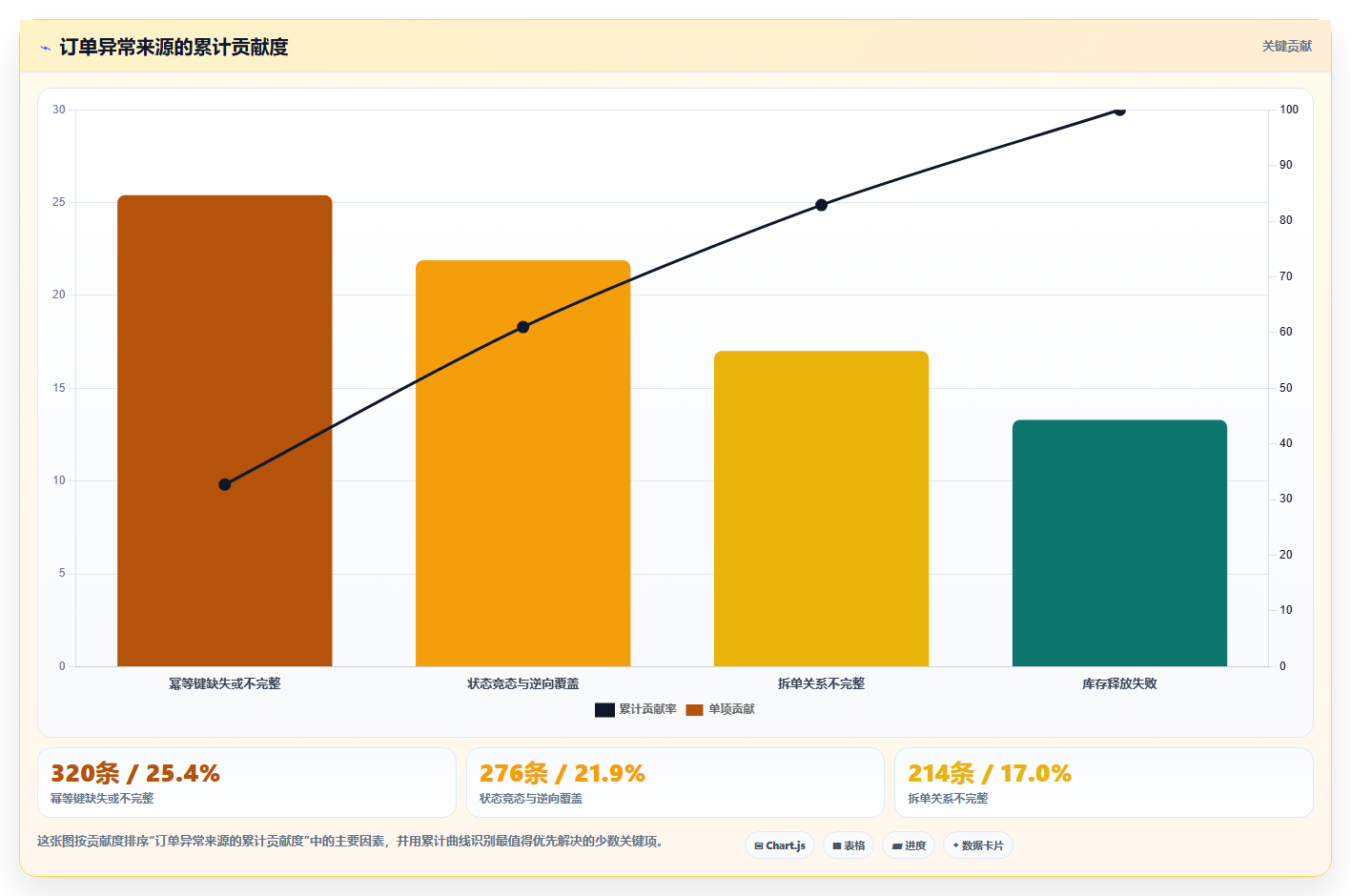Click the 数据卡片 tag chip
The height and width of the screenshot is (896, 1351).
(978, 845)
